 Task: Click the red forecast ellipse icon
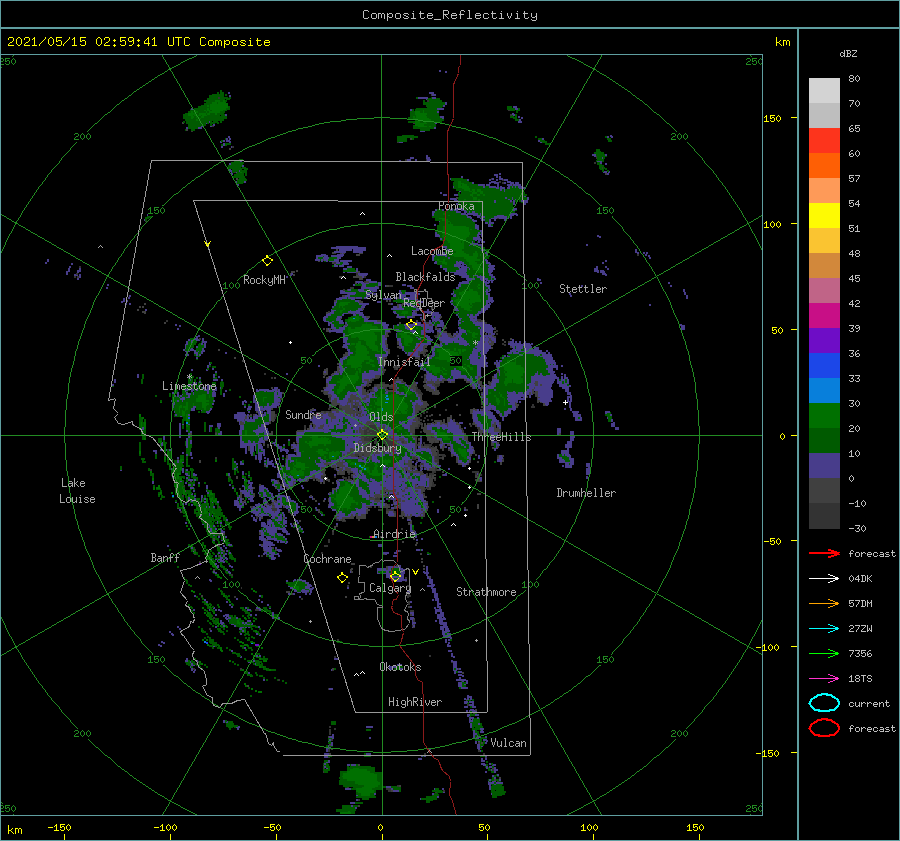pos(824,728)
